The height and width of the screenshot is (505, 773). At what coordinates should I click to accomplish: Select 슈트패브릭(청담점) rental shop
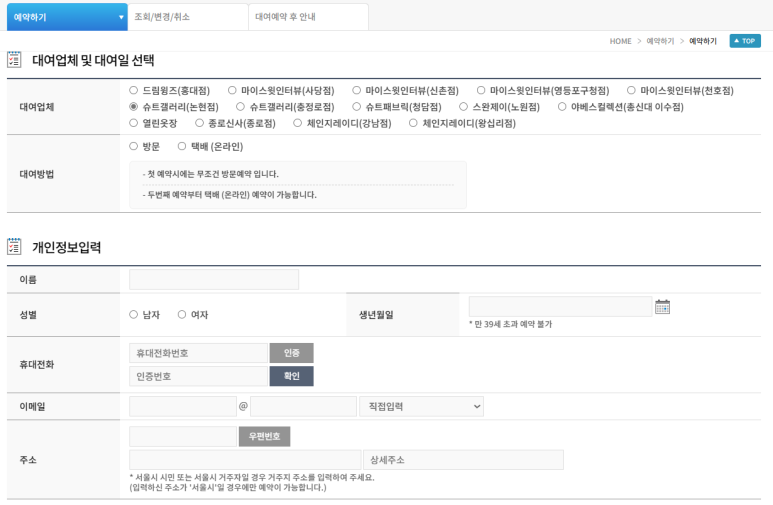[356, 107]
